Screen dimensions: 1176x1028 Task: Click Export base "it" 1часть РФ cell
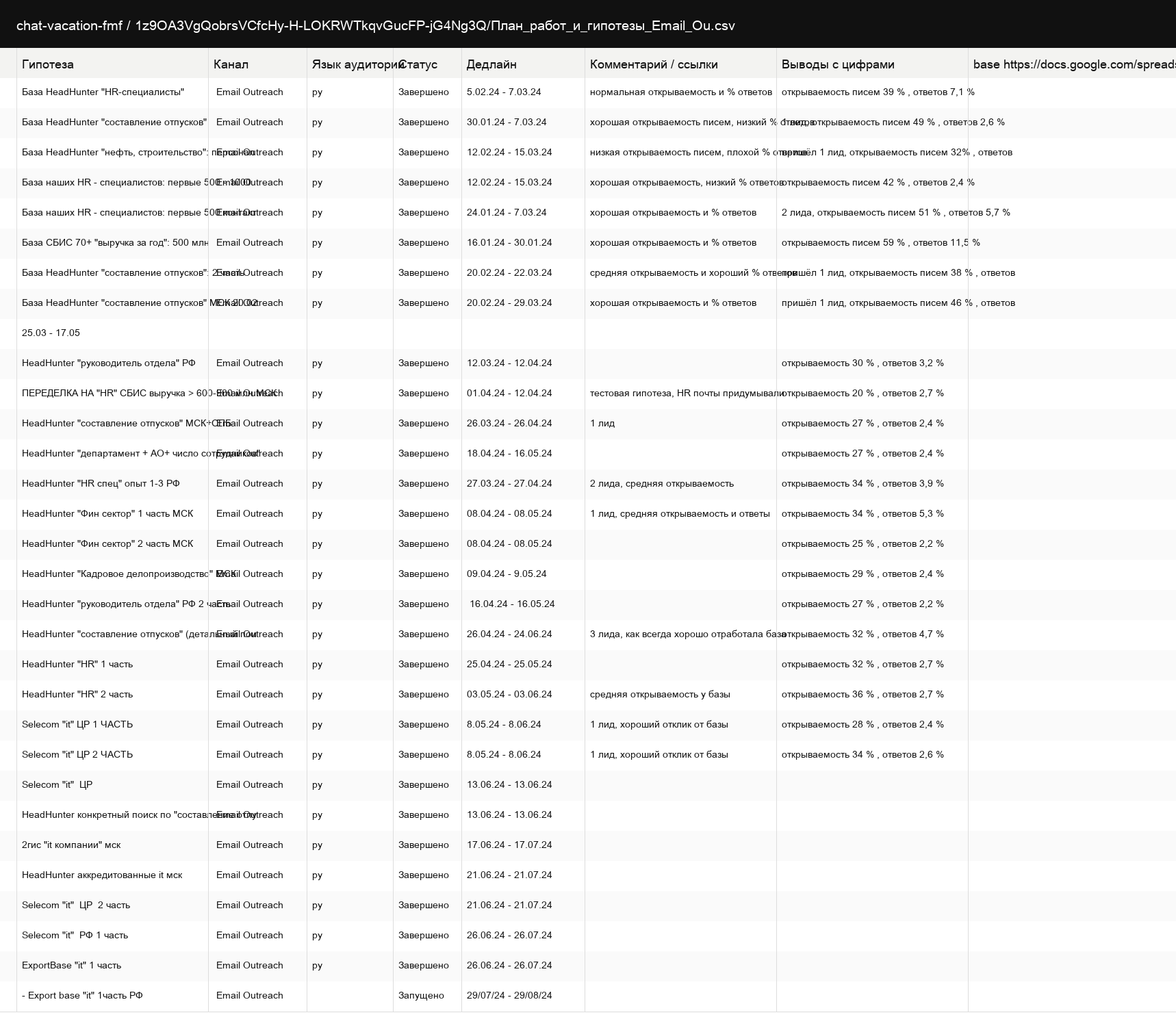(x=82, y=995)
